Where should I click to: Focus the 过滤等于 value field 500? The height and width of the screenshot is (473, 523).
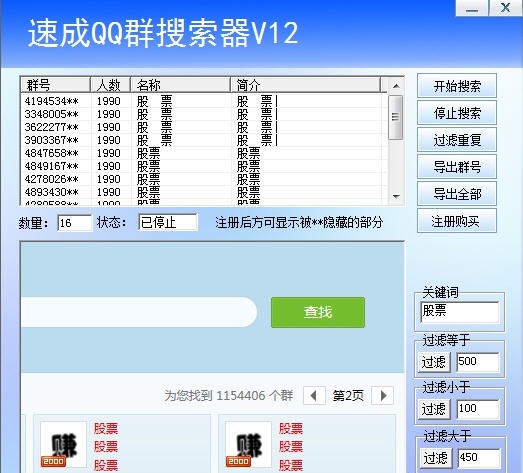click(x=478, y=362)
